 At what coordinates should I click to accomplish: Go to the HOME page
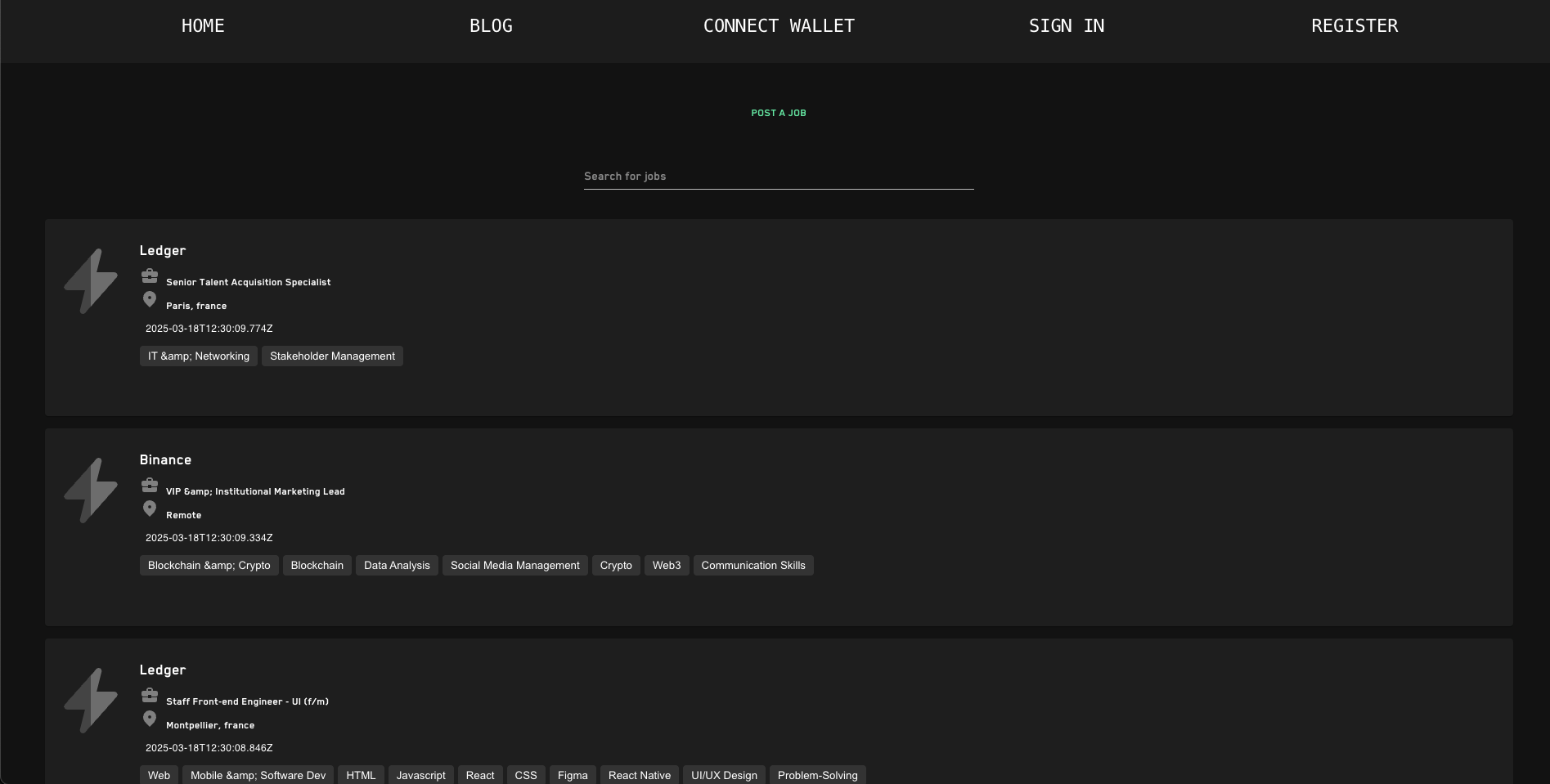click(203, 26)
